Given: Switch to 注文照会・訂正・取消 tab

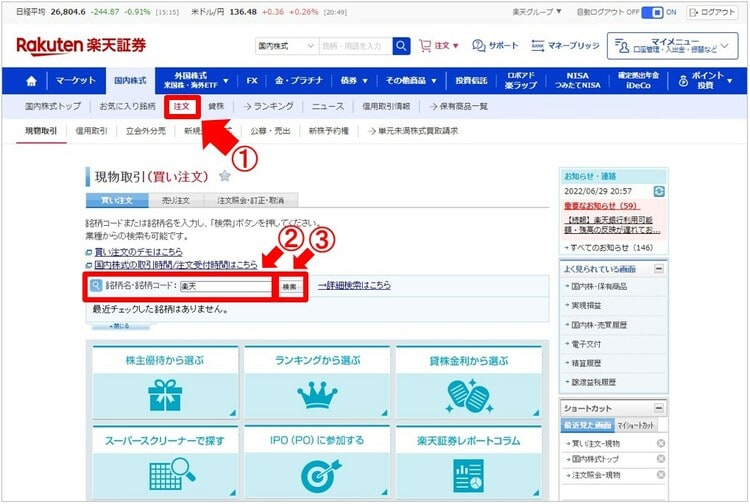Looking at the screenshot, I should [x=251, y=200].
